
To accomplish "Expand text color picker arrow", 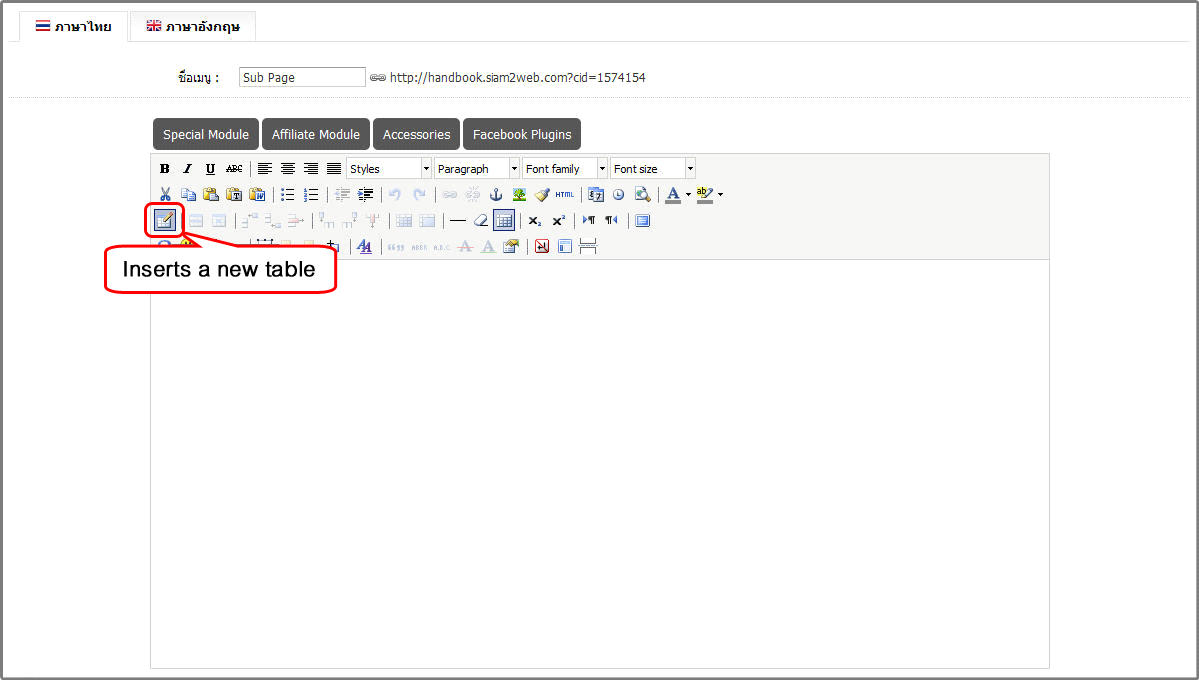I will click(688, 194).
